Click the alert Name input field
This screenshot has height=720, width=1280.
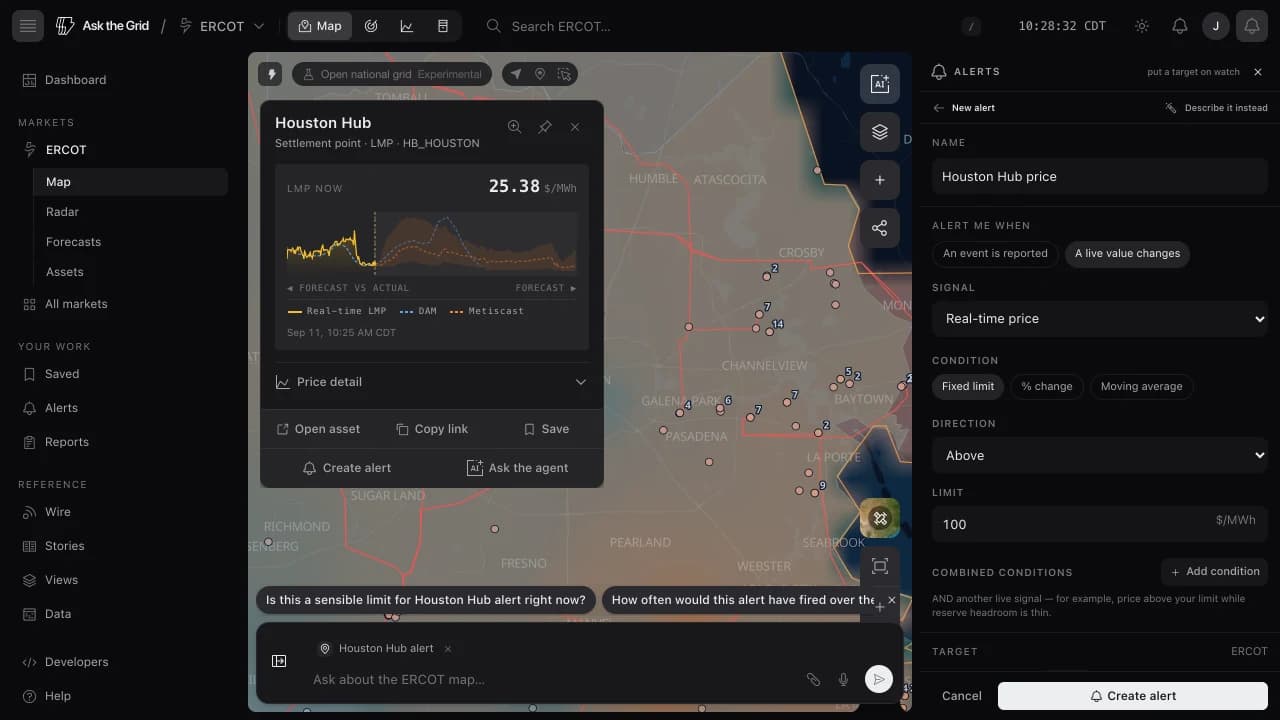[1100, 176]
